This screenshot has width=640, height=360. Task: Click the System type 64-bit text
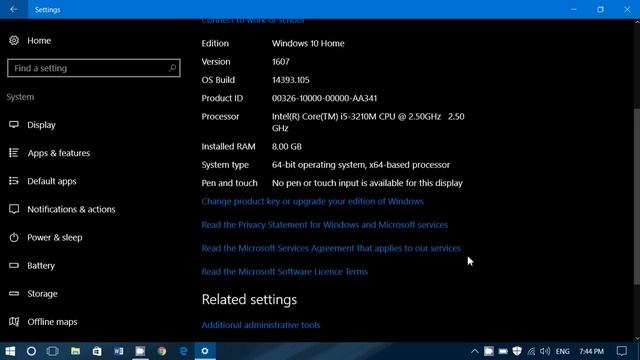tap(361, 165)
